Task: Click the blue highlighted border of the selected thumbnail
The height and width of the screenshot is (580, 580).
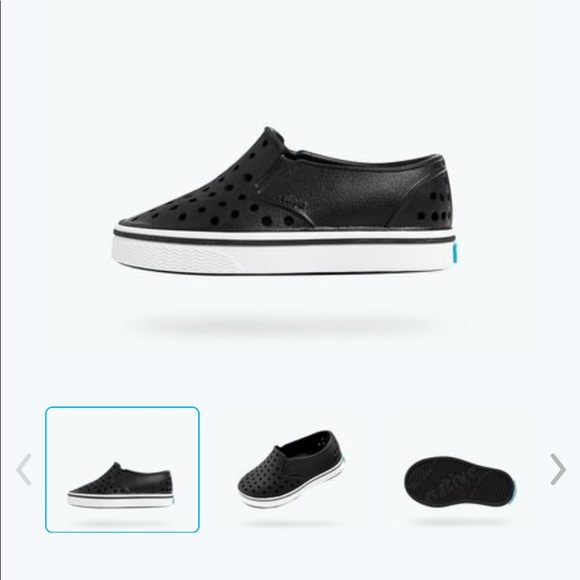Action: [x=122, y=408]
